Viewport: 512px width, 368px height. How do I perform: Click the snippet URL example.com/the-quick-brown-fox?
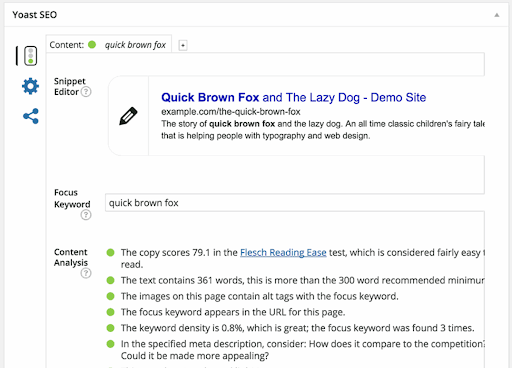coord(231,112)
